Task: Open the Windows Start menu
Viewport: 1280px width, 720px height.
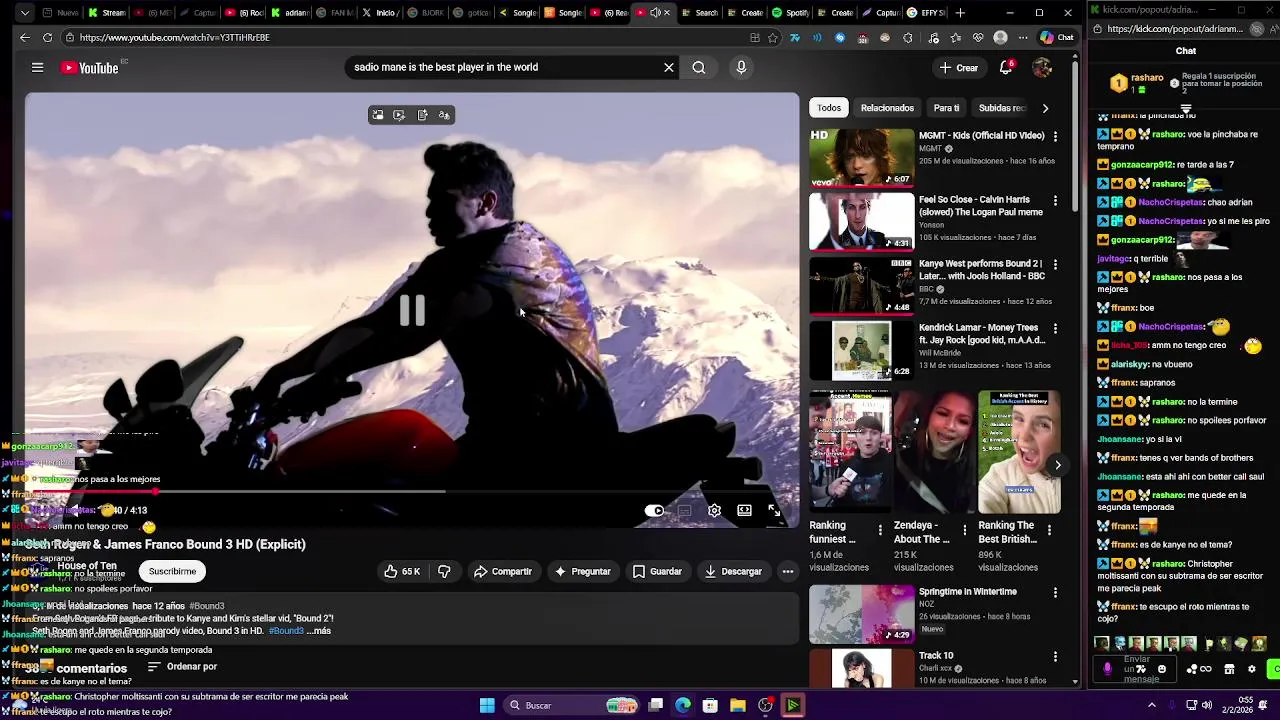Action: tap(487, 705)
